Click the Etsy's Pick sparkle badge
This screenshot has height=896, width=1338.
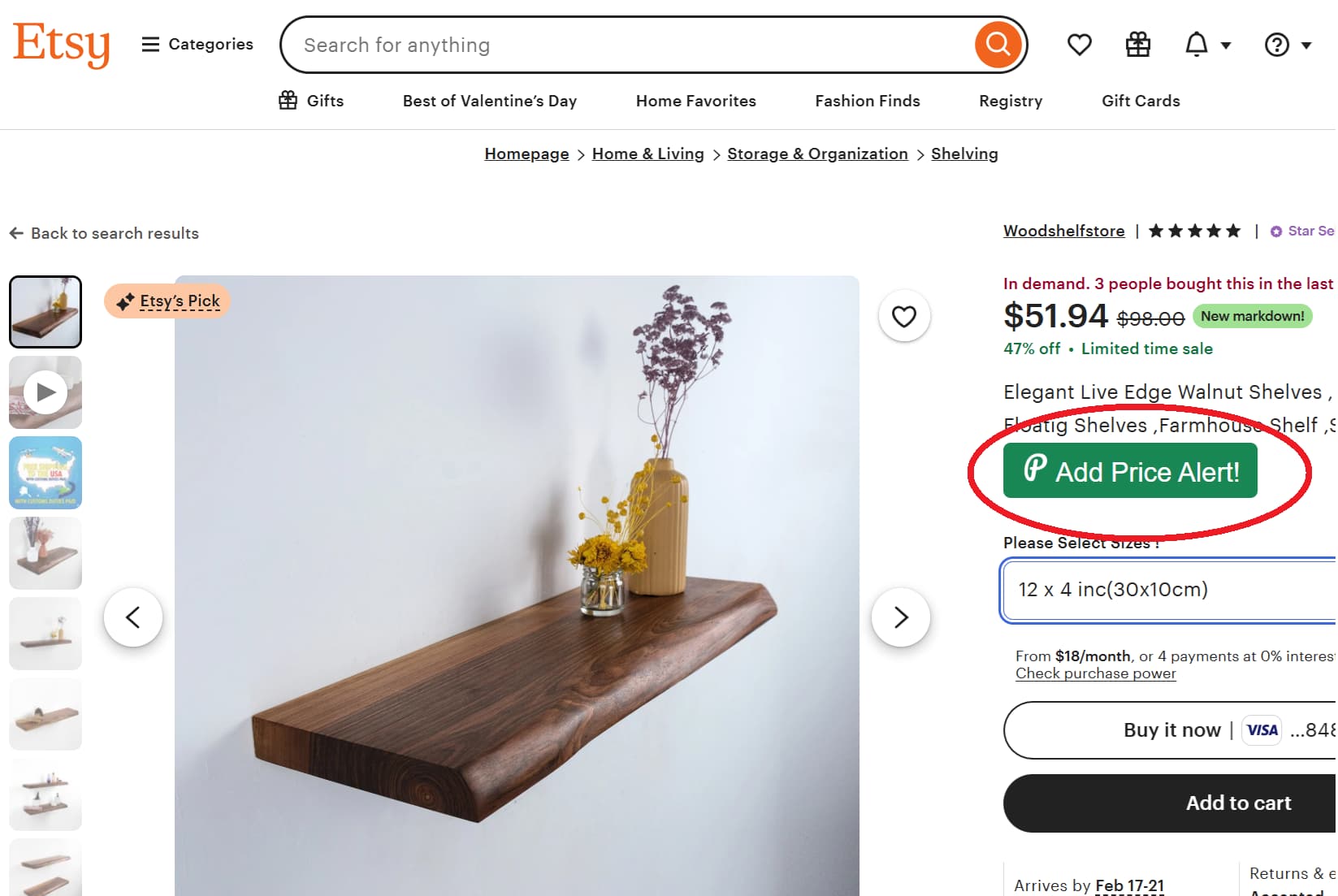coord(167,301)
